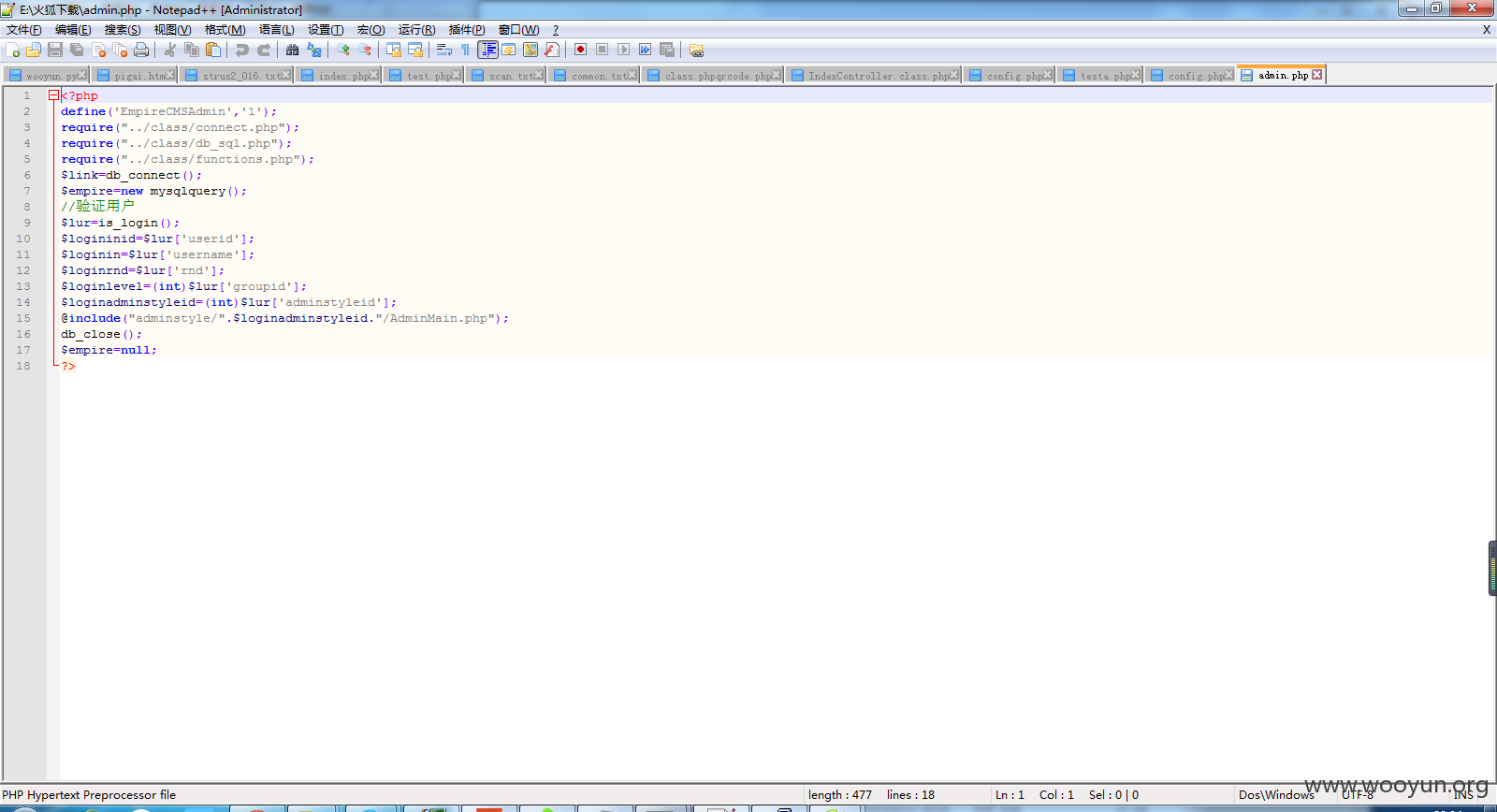
Task: Click the Copy toolbar icon
Action: pos(192,50)
